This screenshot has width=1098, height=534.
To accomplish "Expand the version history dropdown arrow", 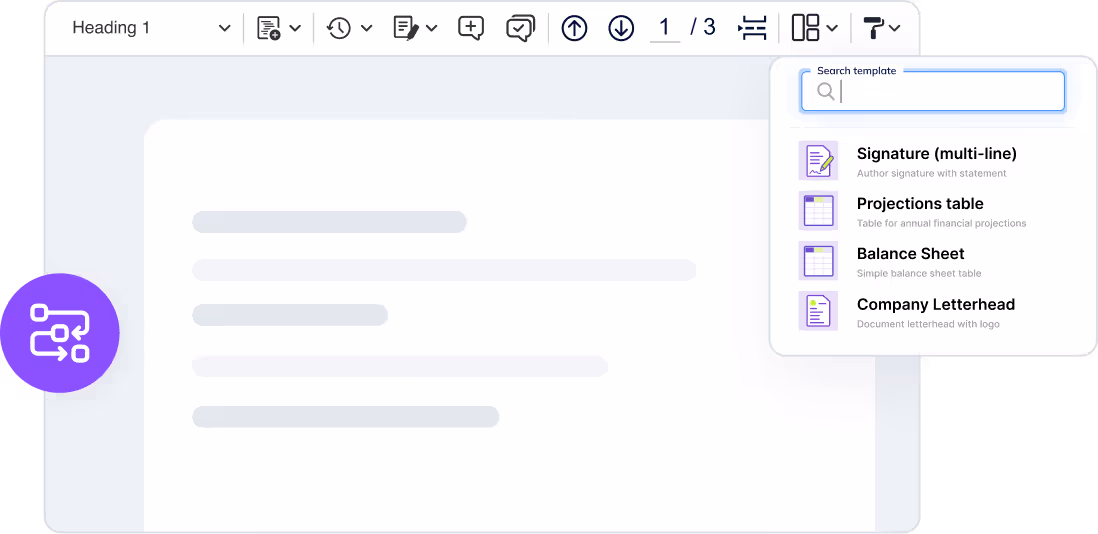I will [366, 28].
